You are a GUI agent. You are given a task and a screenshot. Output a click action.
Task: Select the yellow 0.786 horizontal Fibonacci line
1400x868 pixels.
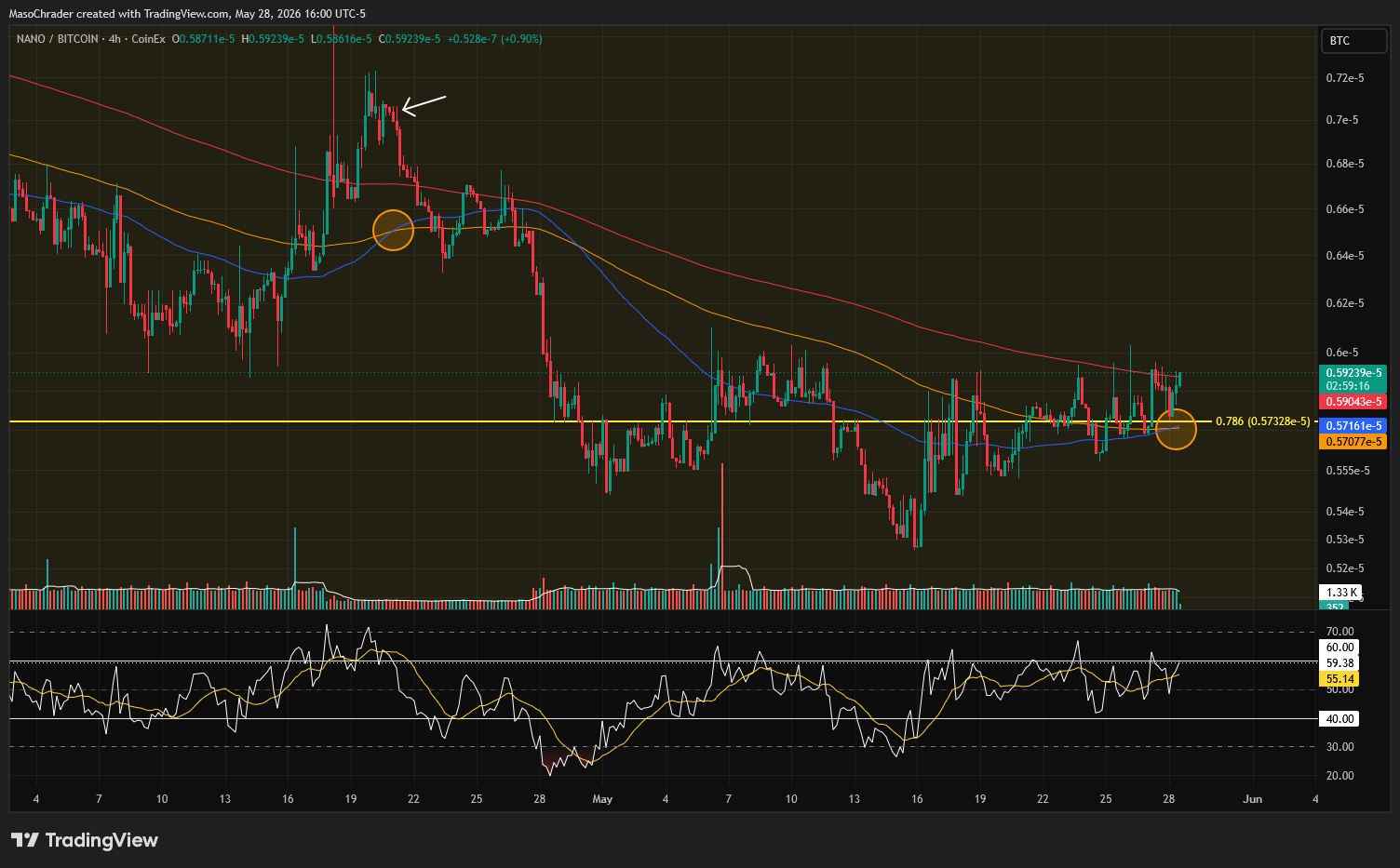(610, 421)
